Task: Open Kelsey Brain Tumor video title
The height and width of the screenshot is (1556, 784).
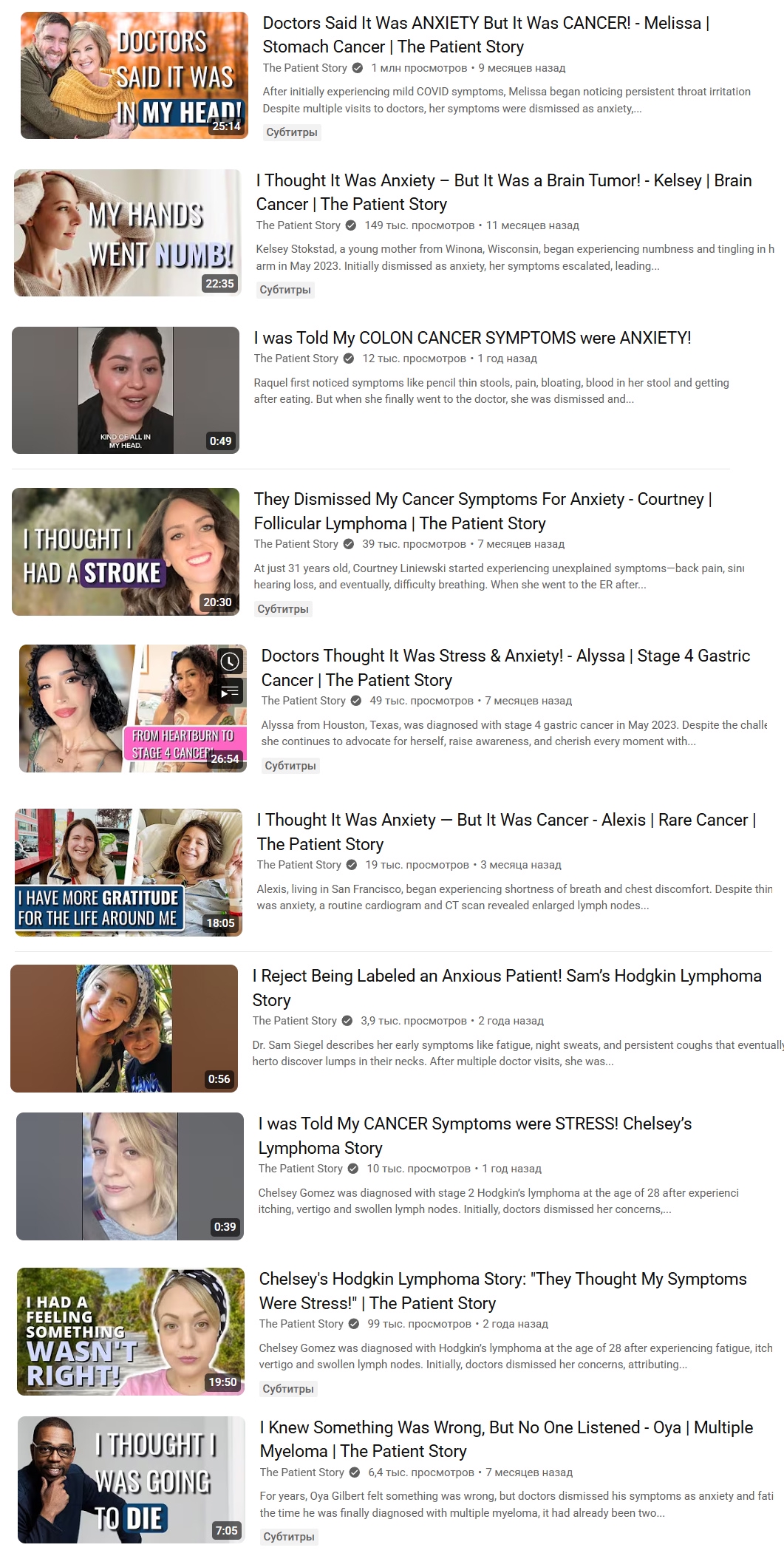Action: click(504, 192)
